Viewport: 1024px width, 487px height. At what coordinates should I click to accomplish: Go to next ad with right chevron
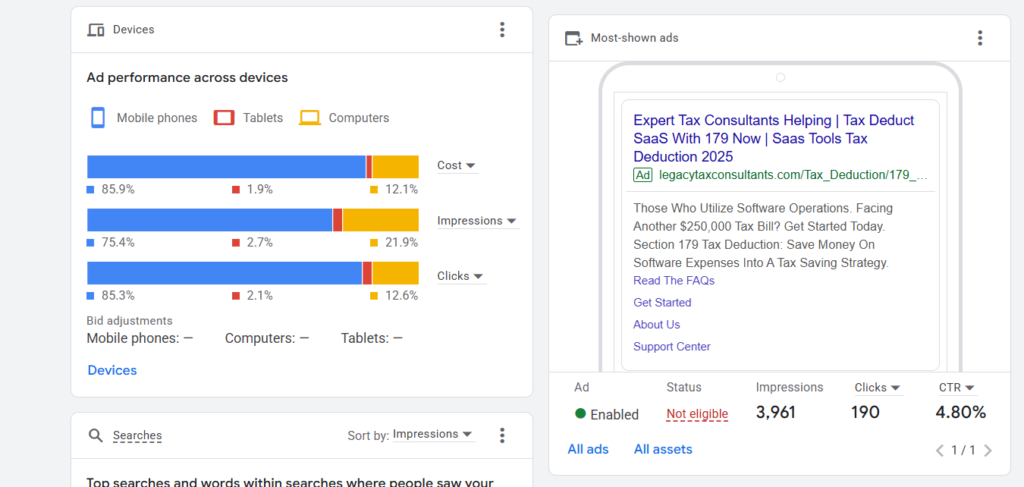[x=987, y=450]
